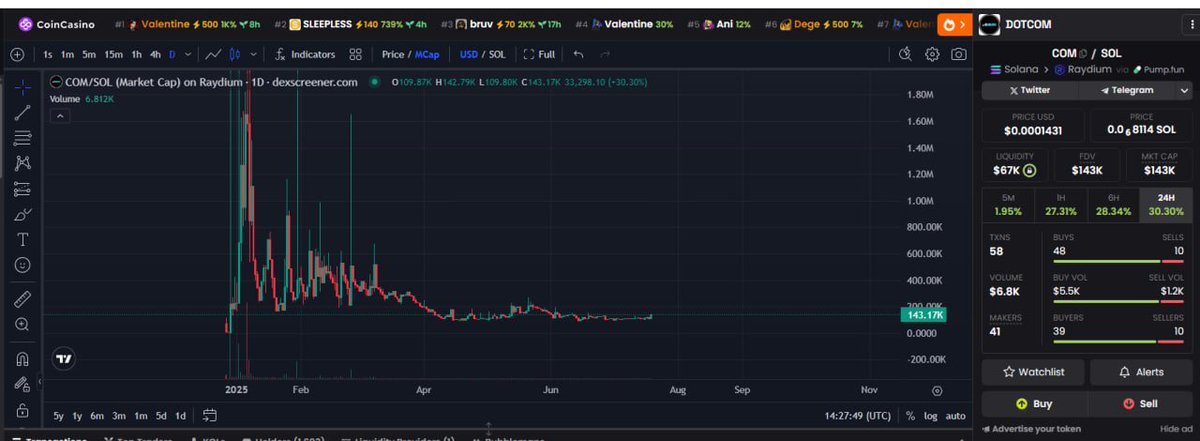Toggle Full screen chart mode
The width and height of the screenshot is (1200, 441).
539,54
